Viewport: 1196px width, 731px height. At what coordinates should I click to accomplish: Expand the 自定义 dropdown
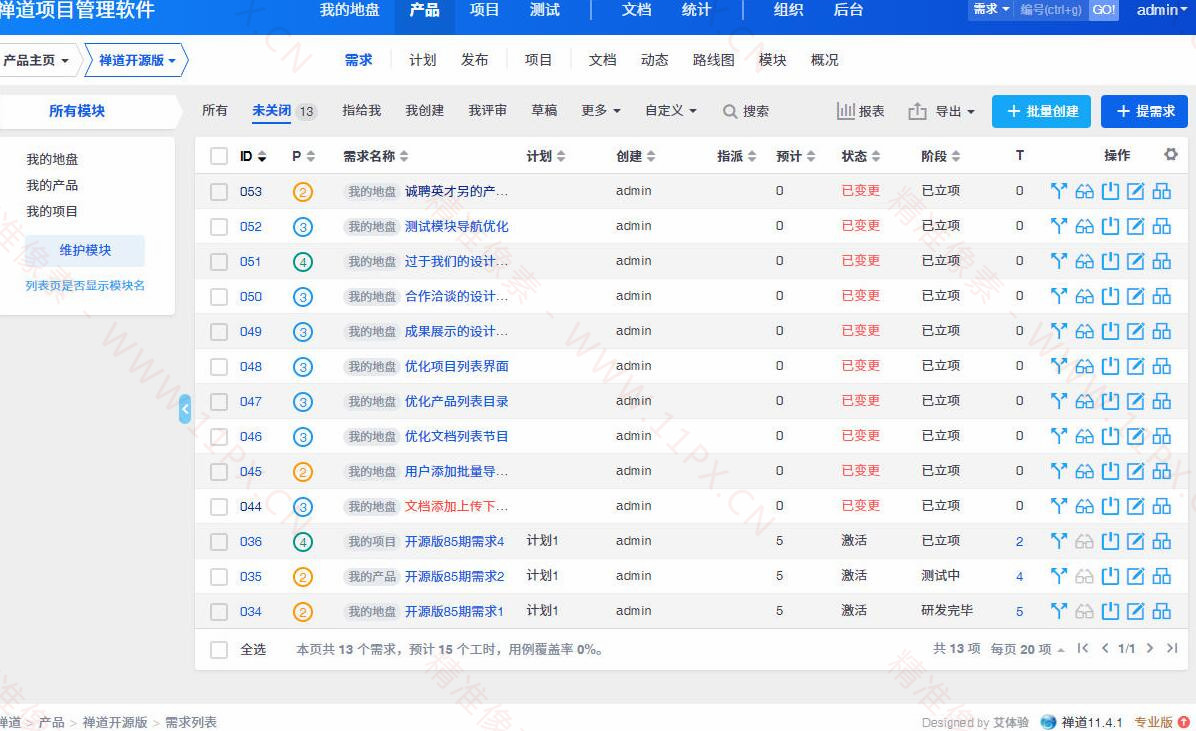point(670,111)
